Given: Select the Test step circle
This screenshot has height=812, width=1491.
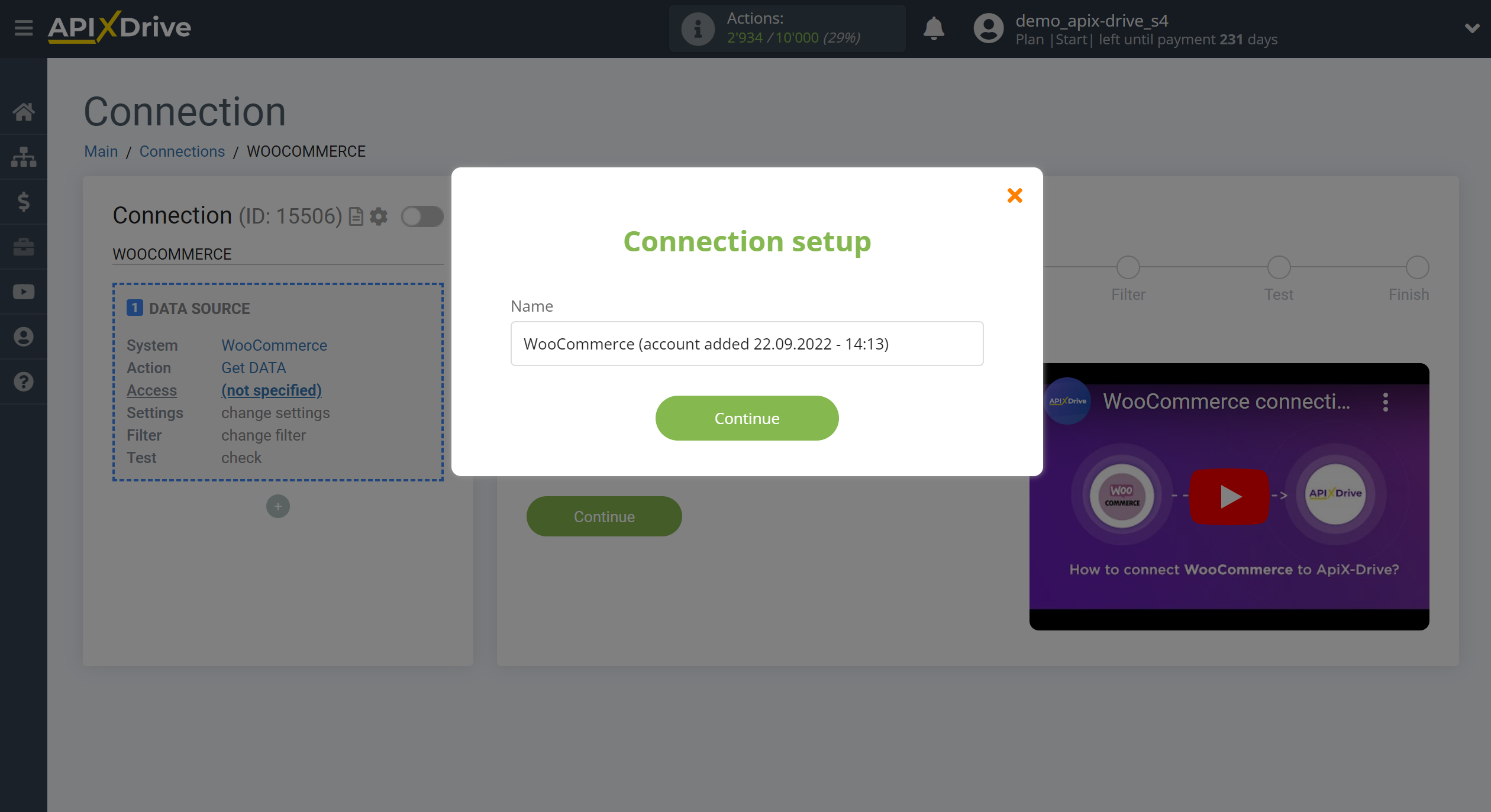Looking at the screenshot, I should [x=1279, y=267].
